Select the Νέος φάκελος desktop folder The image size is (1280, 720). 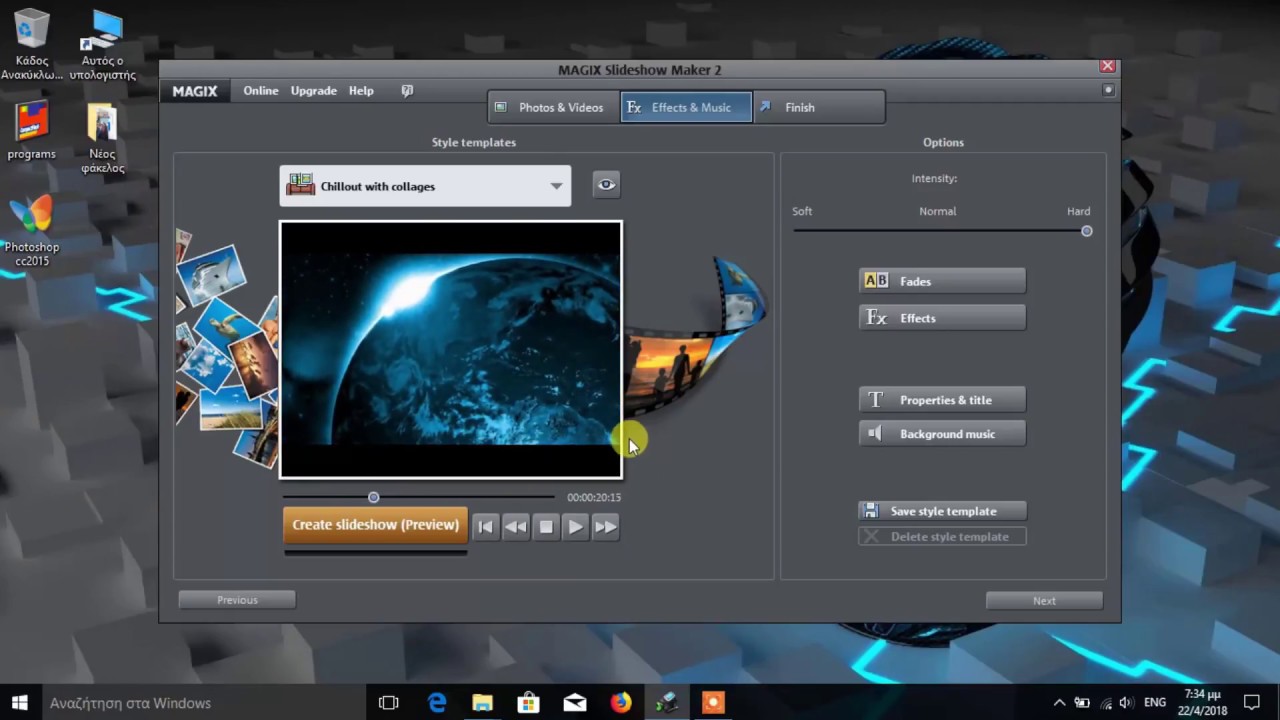coord(102,137)
